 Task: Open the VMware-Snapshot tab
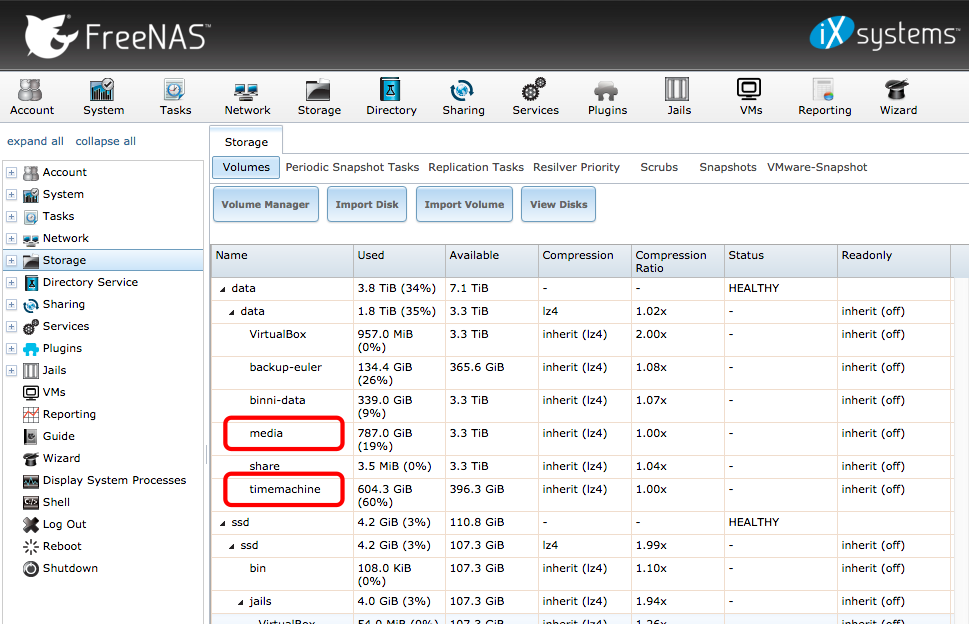817,167
